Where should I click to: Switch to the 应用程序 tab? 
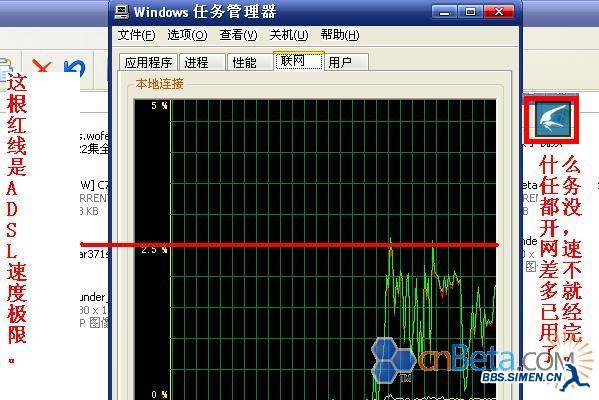(148, 62)
